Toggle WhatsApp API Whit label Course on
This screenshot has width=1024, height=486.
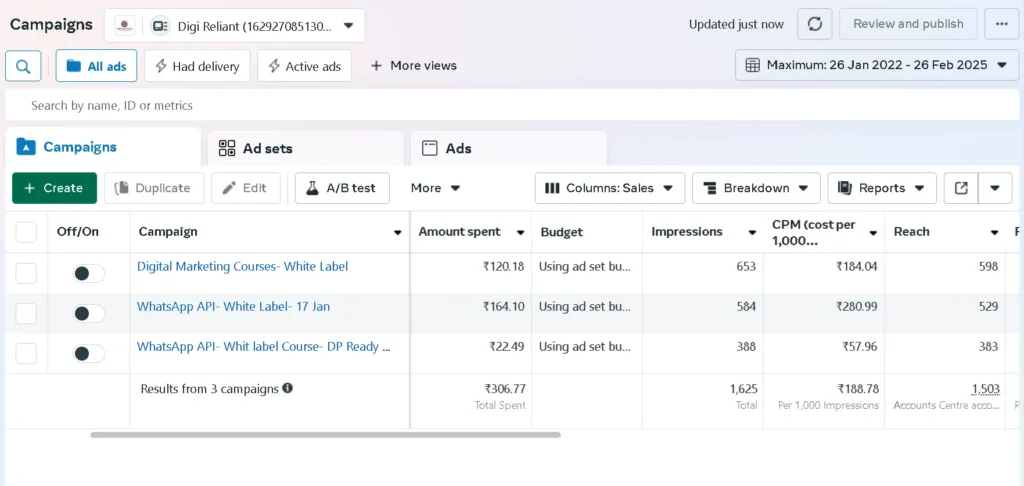pyautogui.click(x=88, y=353)
